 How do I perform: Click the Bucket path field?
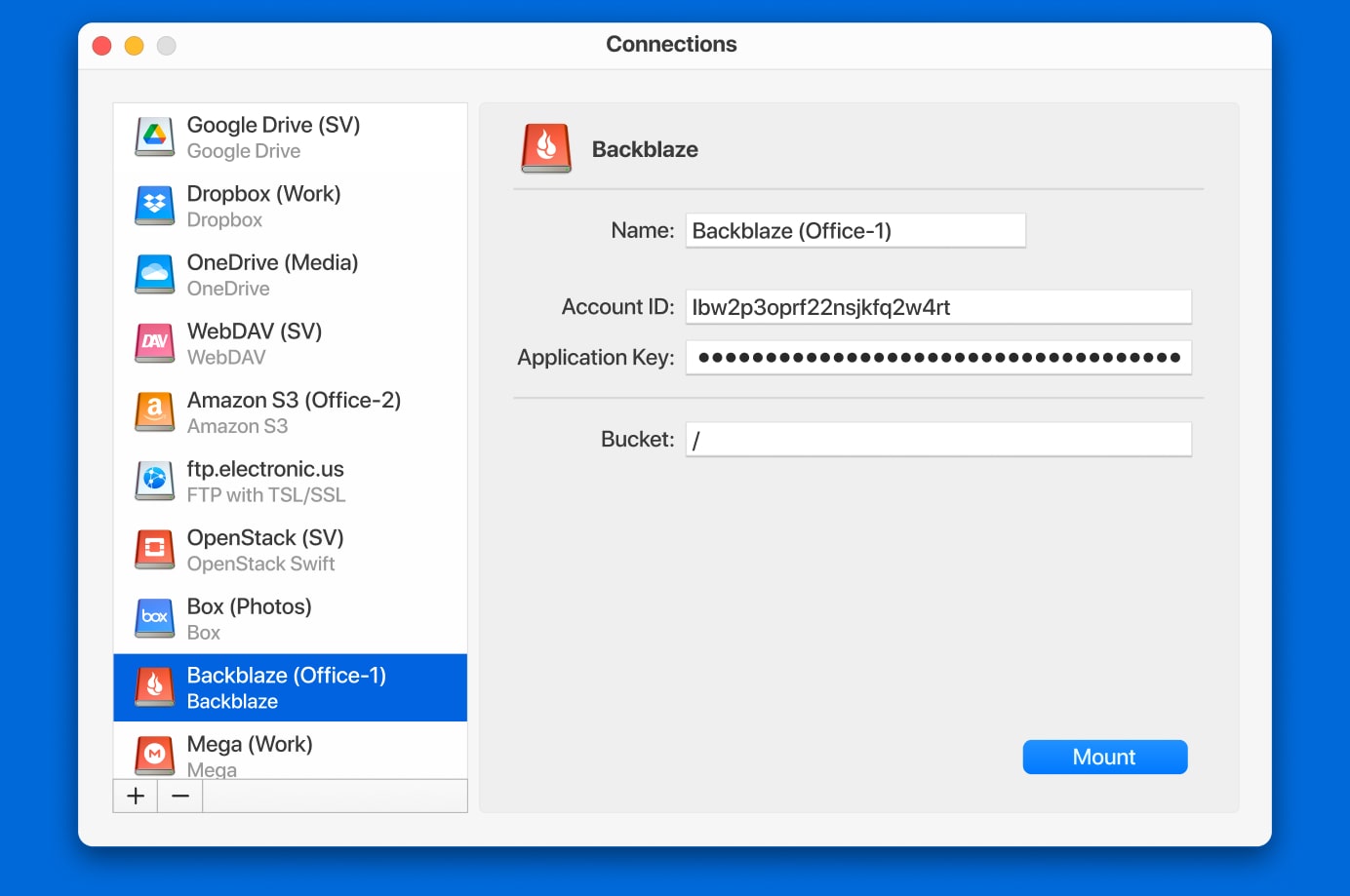[x=938, y=440]
